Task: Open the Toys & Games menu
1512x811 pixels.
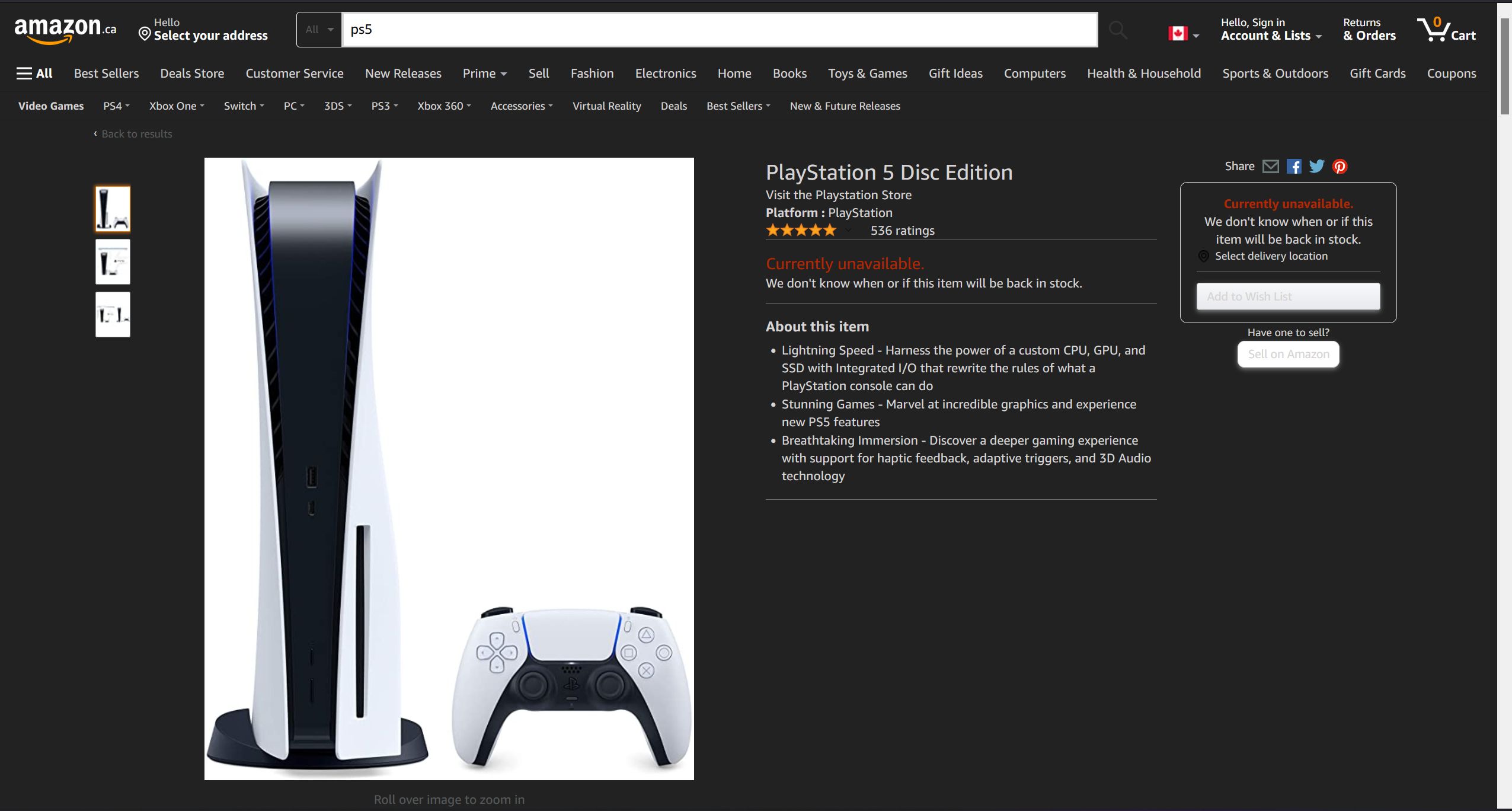Action: pos(867,73)
